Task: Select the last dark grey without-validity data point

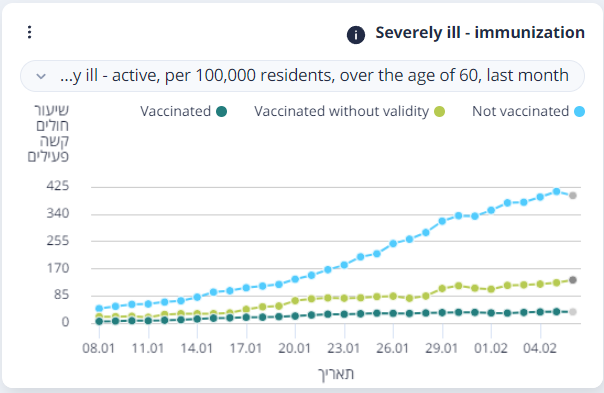Action: 573,280
